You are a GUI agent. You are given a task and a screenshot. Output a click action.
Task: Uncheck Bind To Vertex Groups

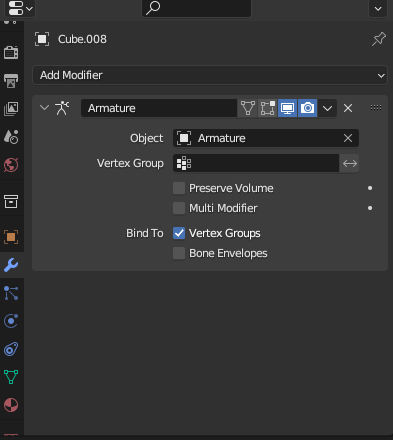[179, 233]
